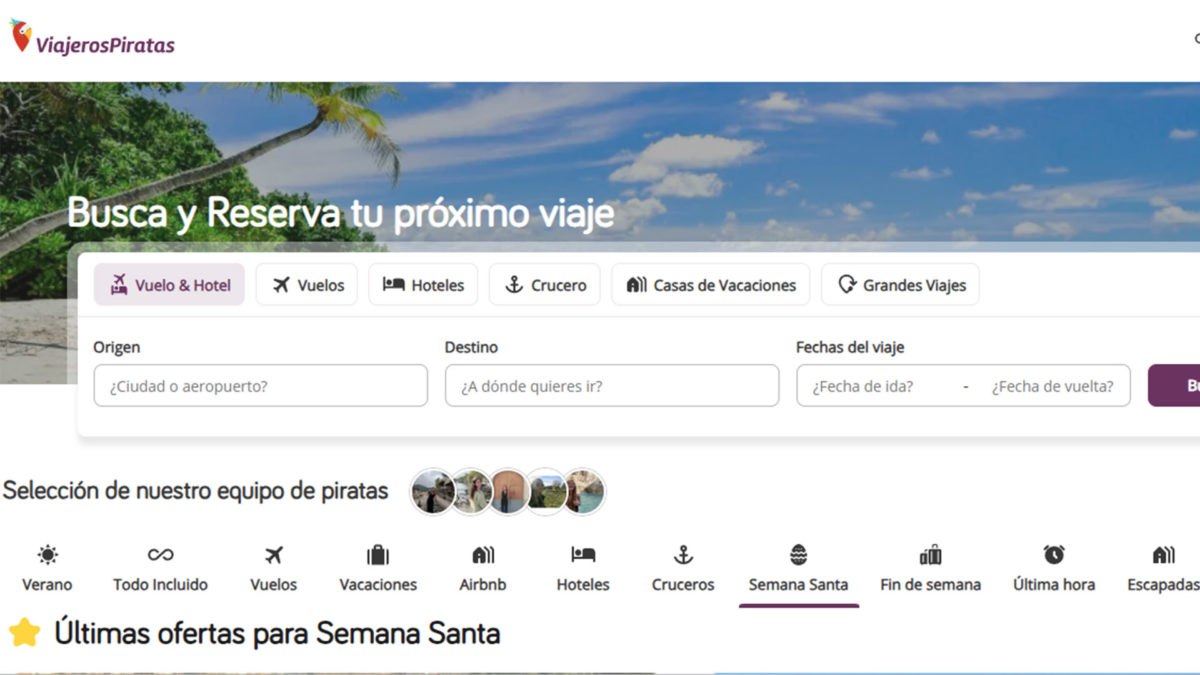Image resolution: width=1200 pixels, height=675 pixels.
Task: Open the Fin de semana category label
Action: click(930, 585)
